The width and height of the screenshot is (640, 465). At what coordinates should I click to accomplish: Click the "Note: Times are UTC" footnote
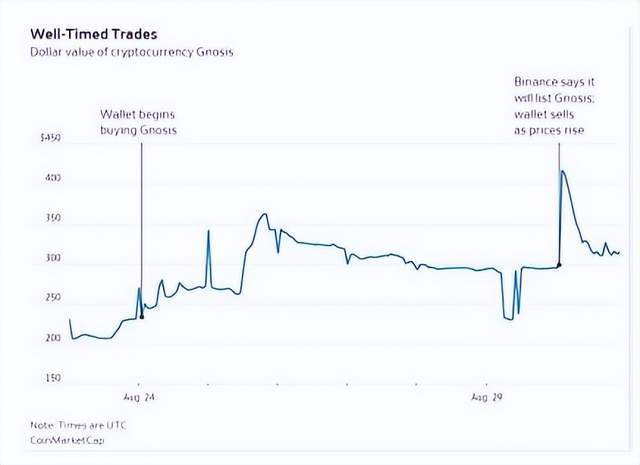point(75,426)
